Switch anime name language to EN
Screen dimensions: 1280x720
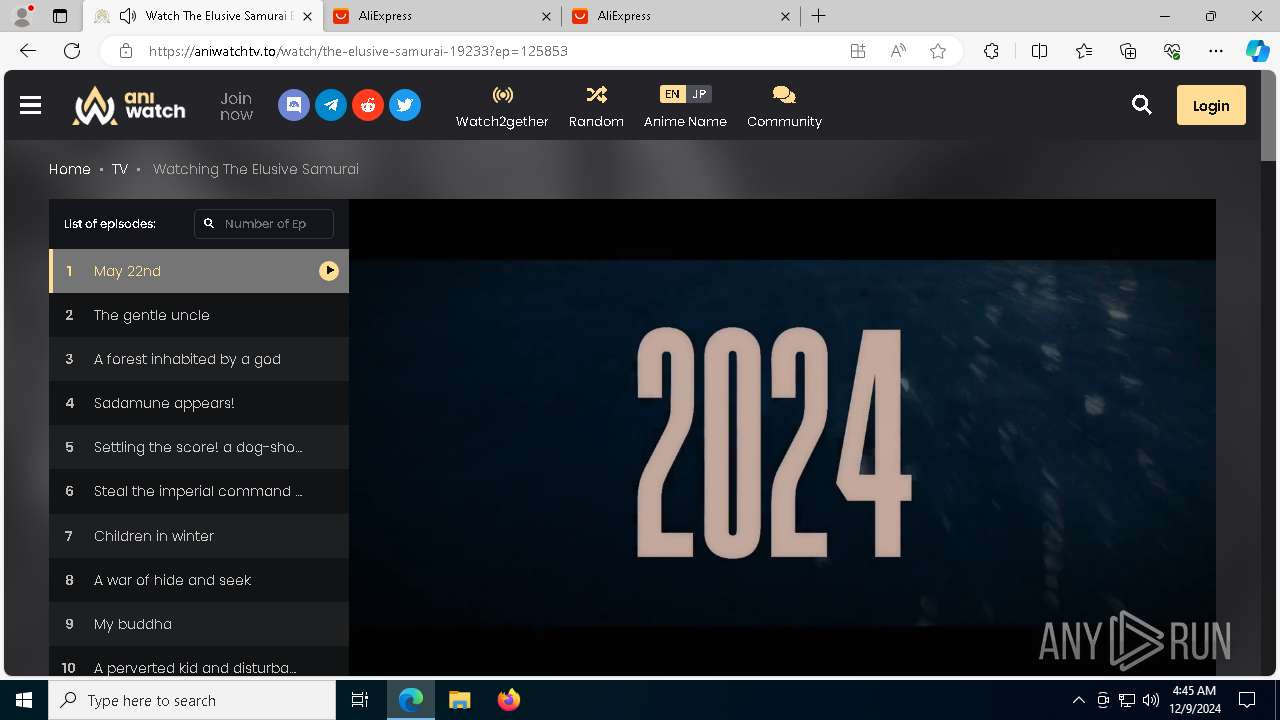[x=672, y=94]
